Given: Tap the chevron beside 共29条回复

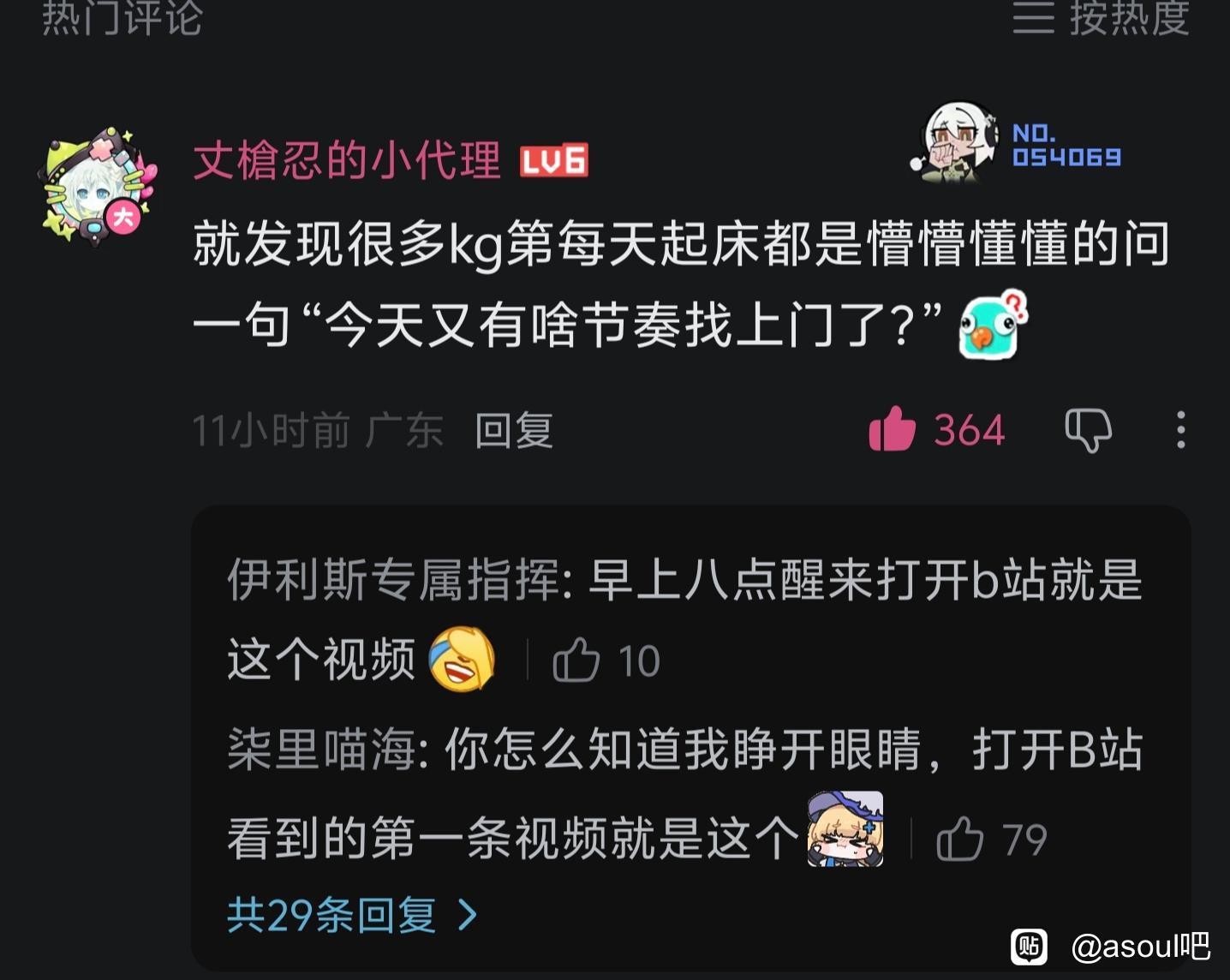Looking at the screenshot, I should (468, 915).
